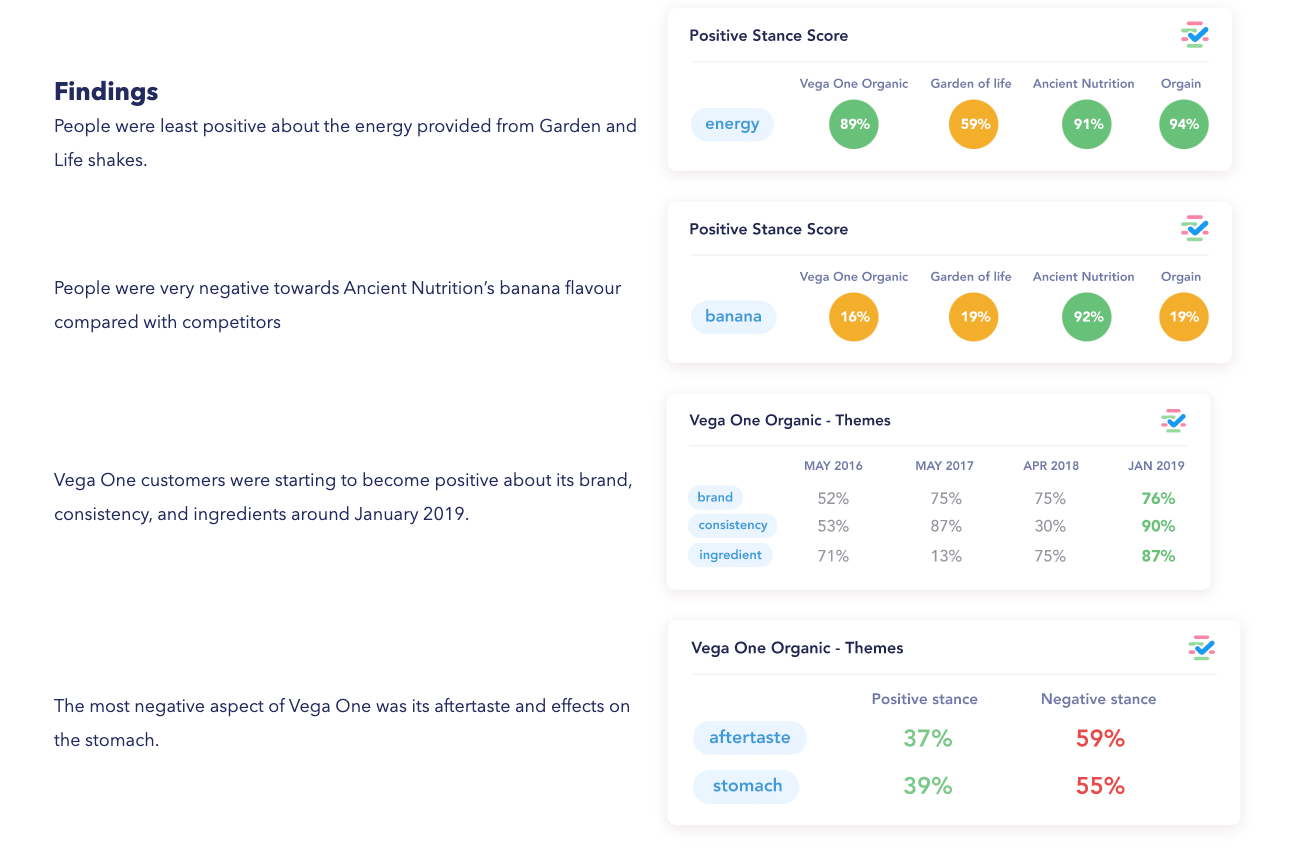Click the 94% Orgain energy score circle
The height and width of the screenshot is (850, 1294).
tap(1183, 125)
